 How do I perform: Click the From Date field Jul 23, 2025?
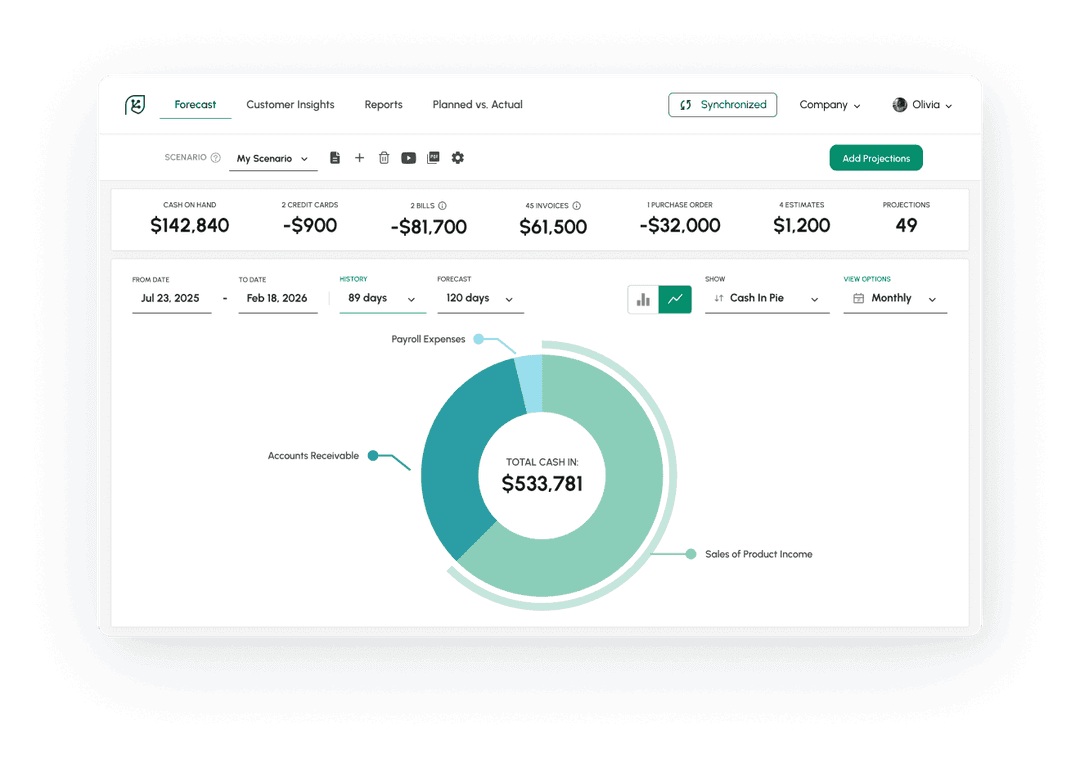click(171, 299)
